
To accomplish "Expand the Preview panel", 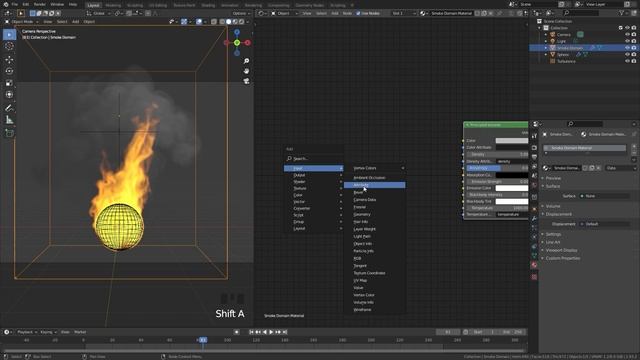I will 553,178.
